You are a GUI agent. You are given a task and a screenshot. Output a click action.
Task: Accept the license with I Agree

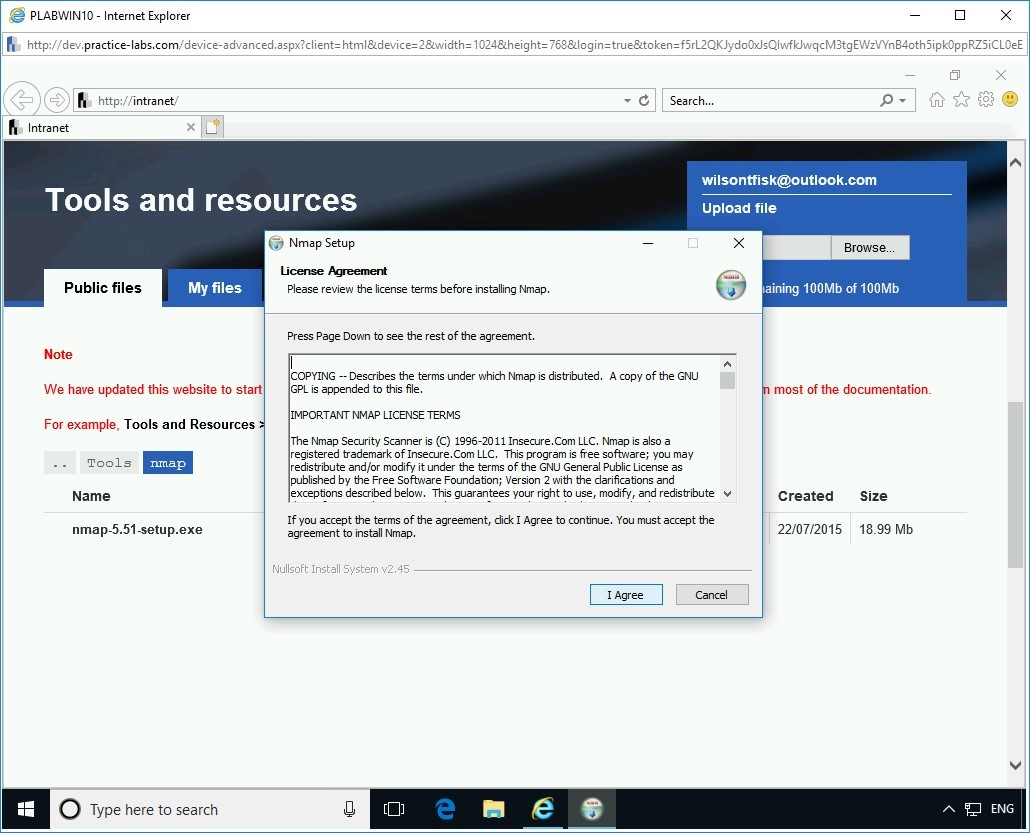pyautogui.click(x=625, y=594)
